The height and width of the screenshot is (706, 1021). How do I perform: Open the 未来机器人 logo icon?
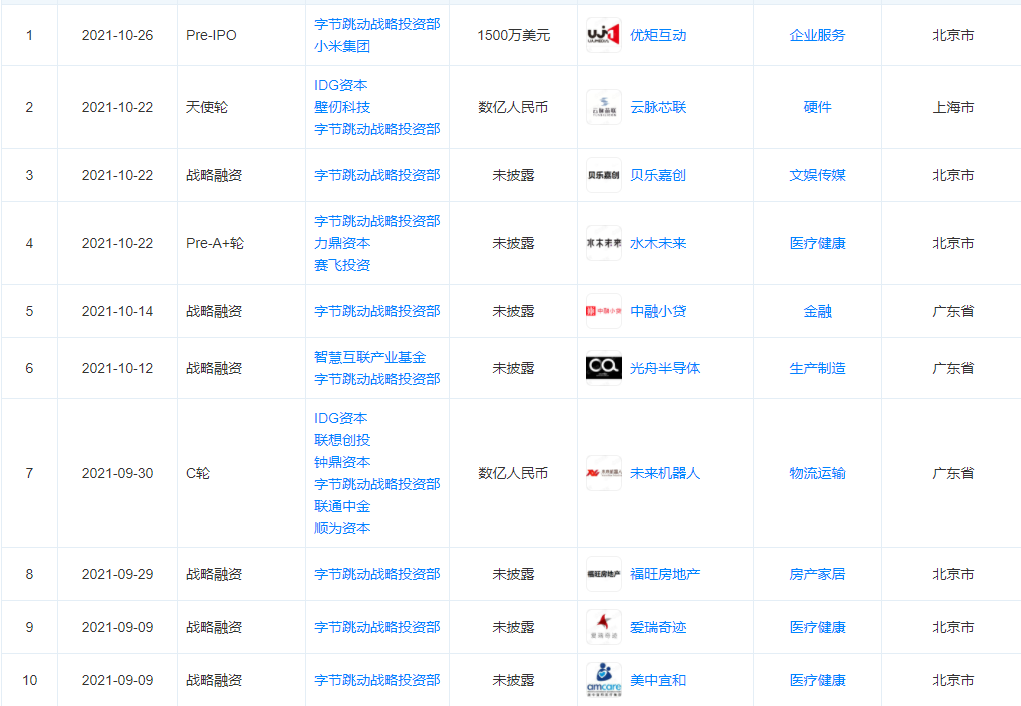pos(603,473)
